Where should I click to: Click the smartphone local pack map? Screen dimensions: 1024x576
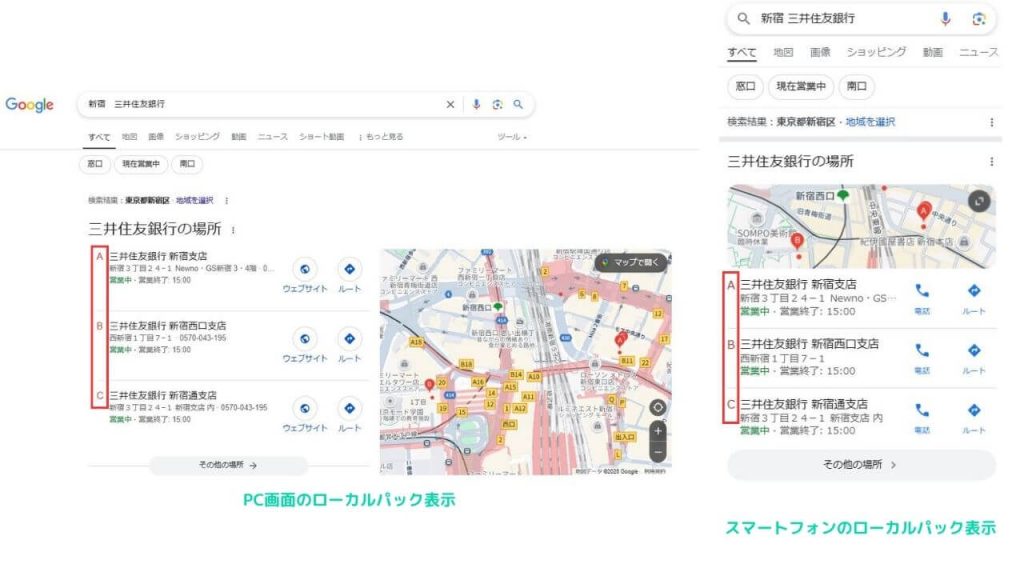pos(861,227)
